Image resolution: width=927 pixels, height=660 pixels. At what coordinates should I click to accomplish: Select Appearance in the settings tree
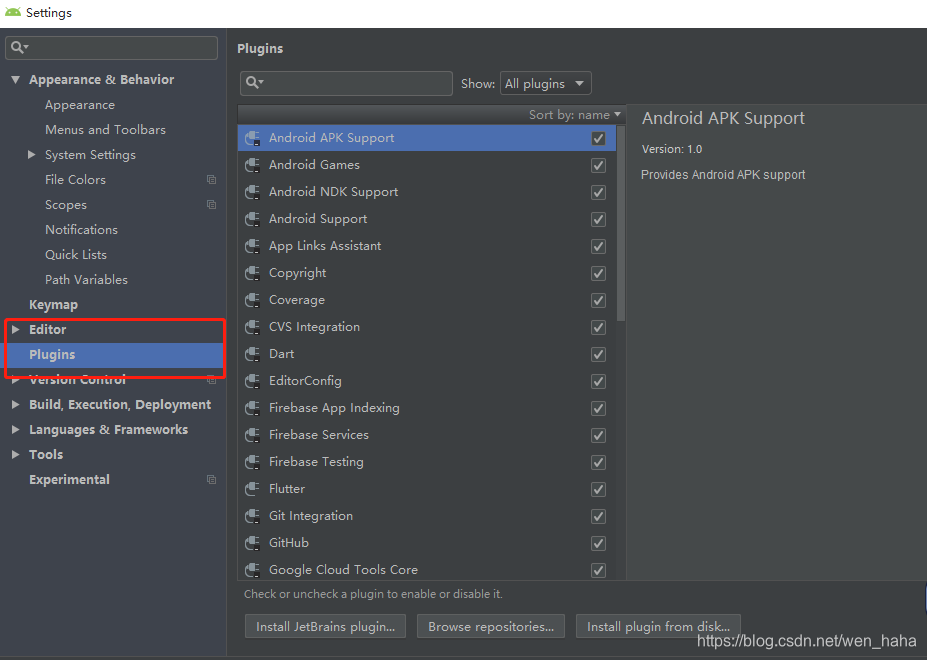coord(80,105)
